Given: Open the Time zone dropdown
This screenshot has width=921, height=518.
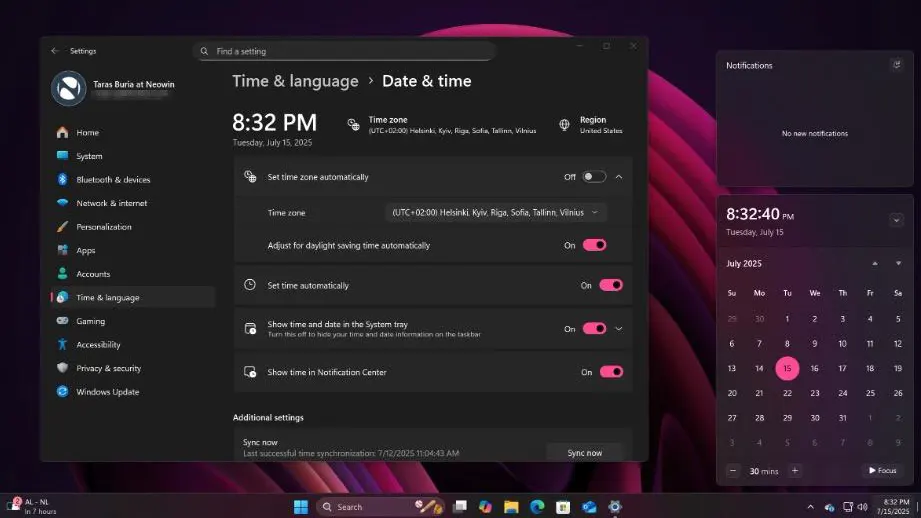Looking at the screenshot, I should coord(496,213).
